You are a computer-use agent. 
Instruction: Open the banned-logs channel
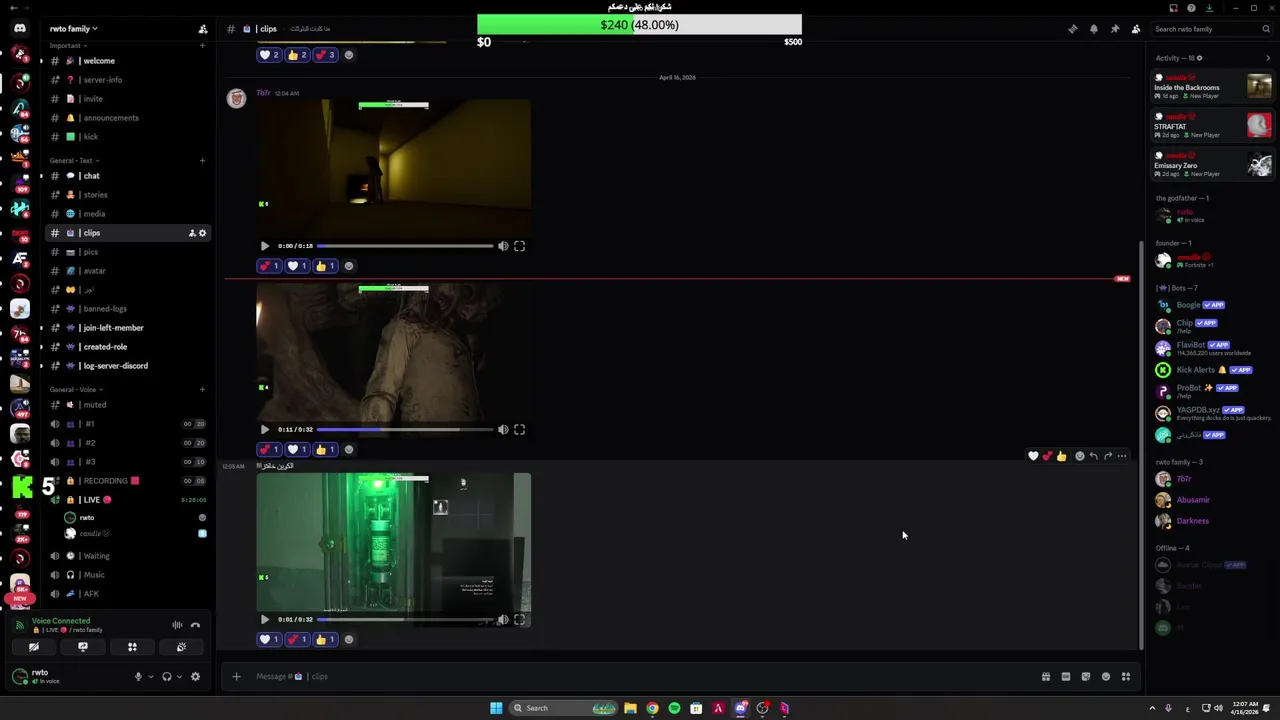pyautogui.click(x=128, y=309)
